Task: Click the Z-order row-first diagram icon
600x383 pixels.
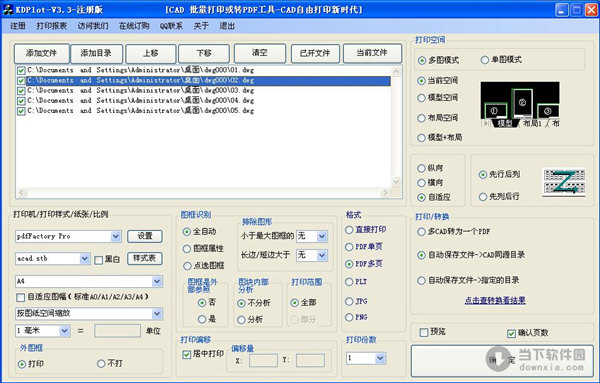Action: (564, 182)
